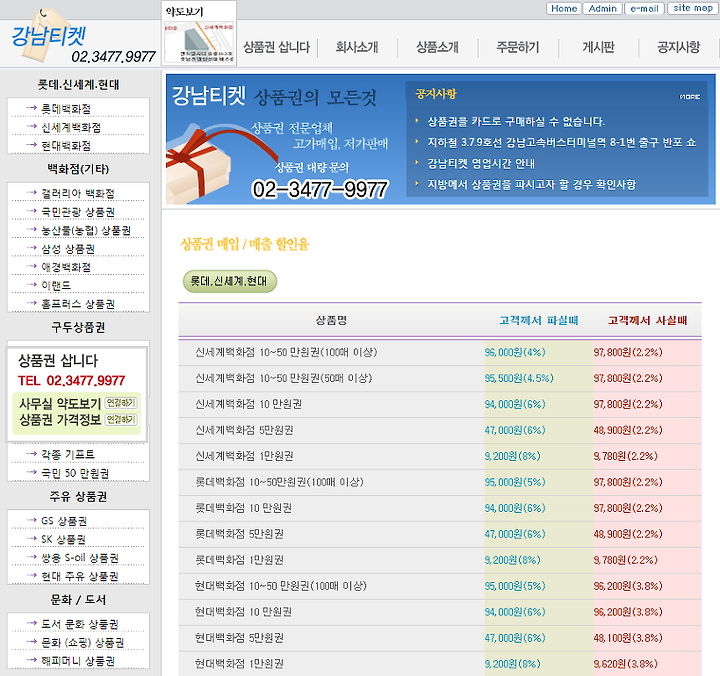Open the 상품권 삽니다 menu

(276, 47)
